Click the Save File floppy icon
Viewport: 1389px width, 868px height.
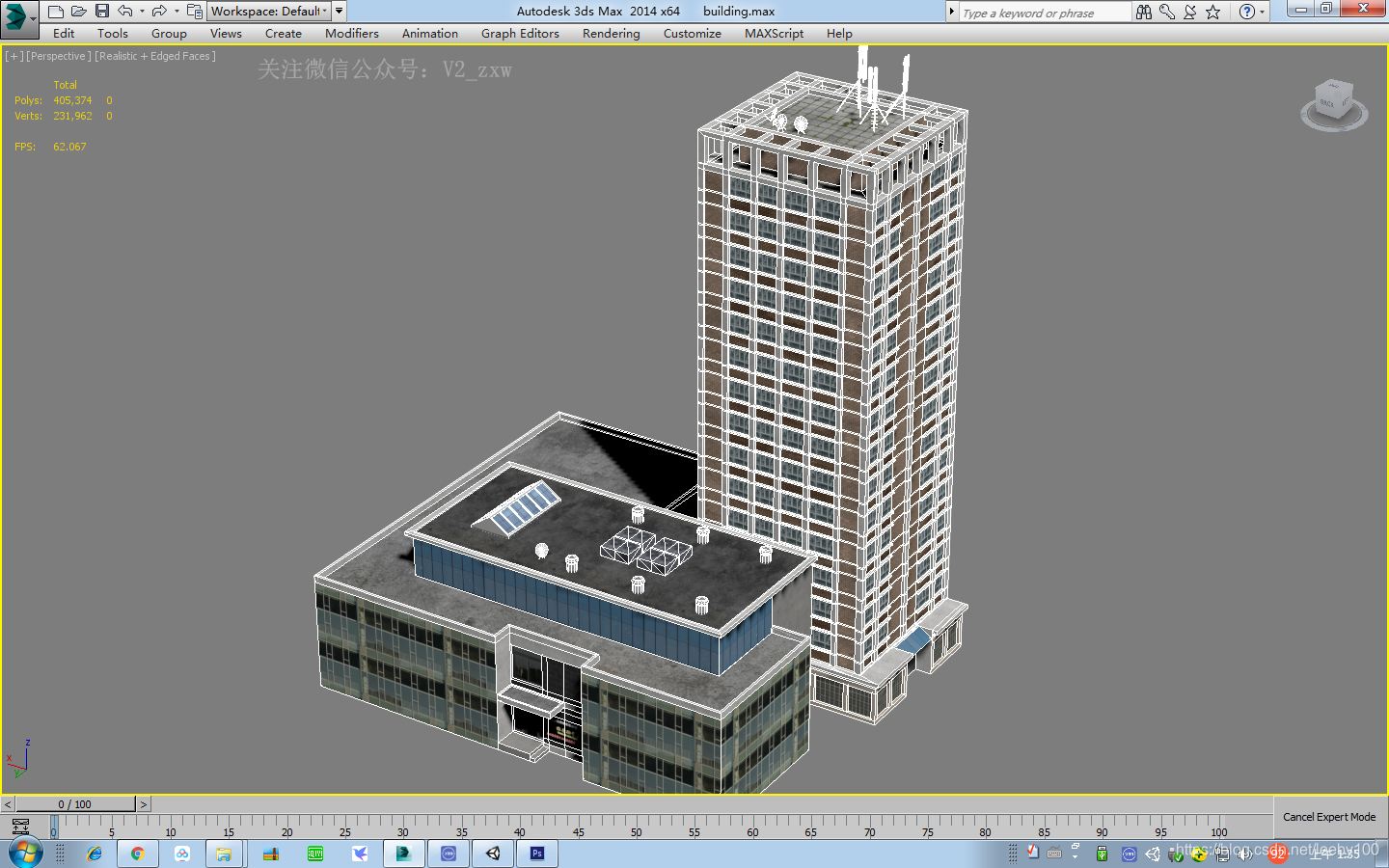(102, 12)
